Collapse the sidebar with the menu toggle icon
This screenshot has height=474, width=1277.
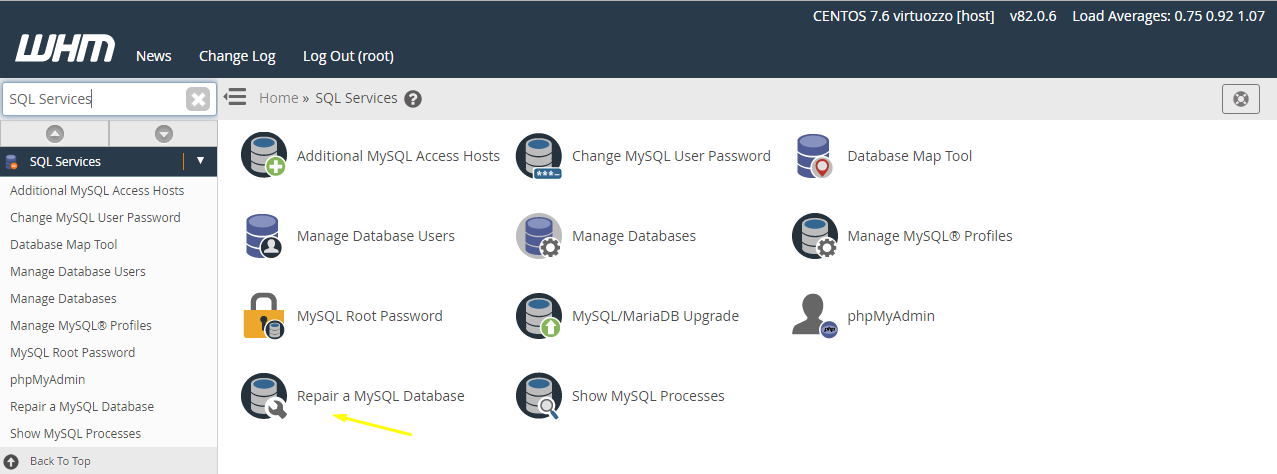[235, 97]
